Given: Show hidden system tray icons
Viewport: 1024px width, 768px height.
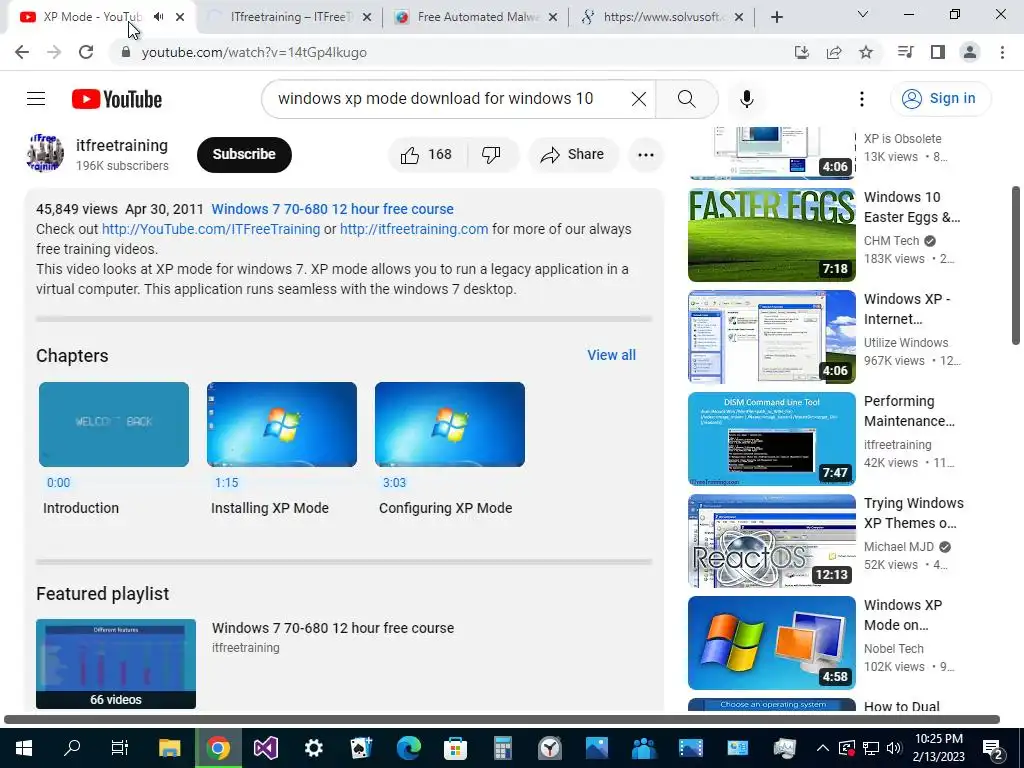Looking at the screenshot, I should (x=823, y=748).
